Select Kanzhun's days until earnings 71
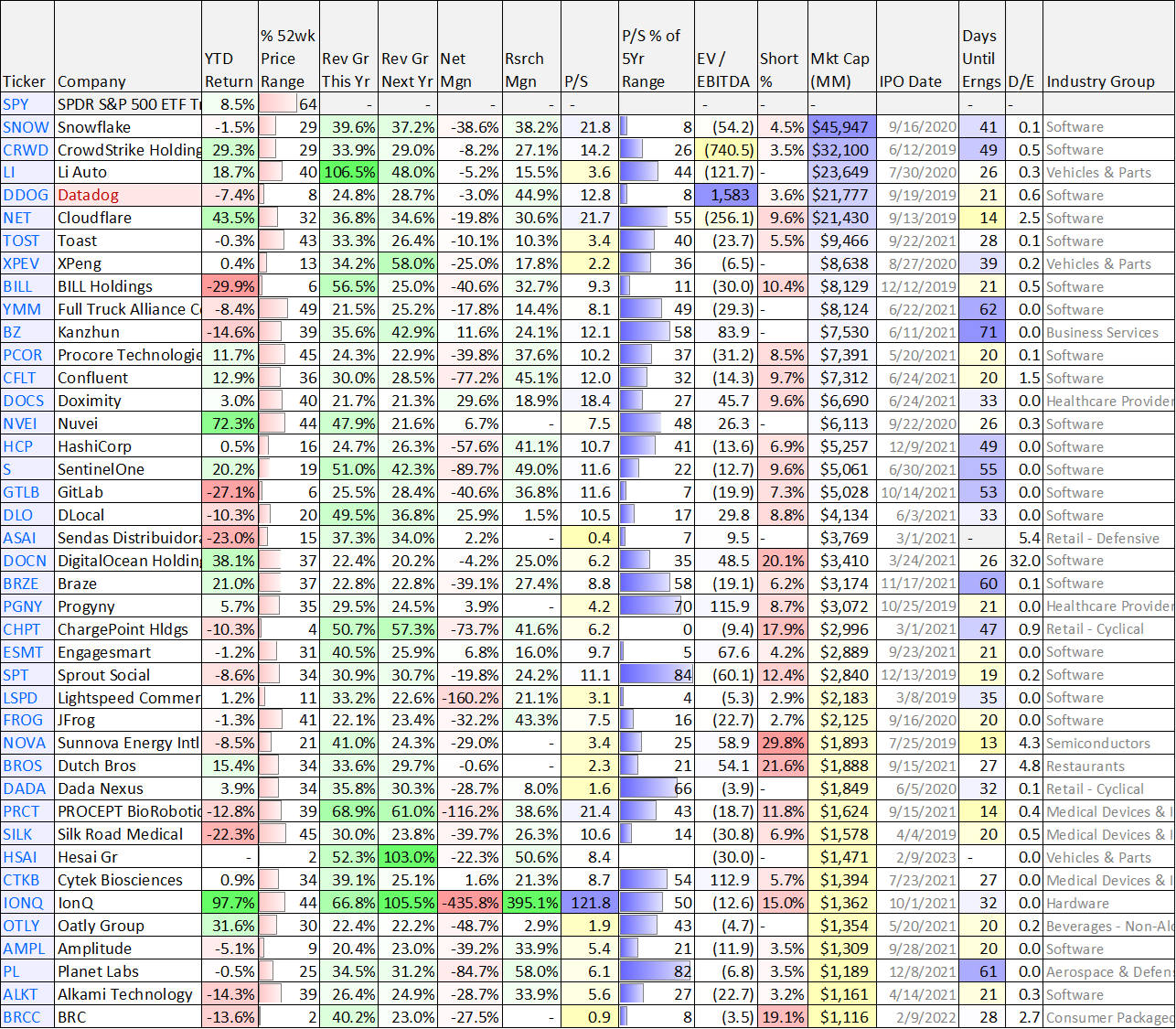Screen dimensions: 1176x1029 pos(982,332)
